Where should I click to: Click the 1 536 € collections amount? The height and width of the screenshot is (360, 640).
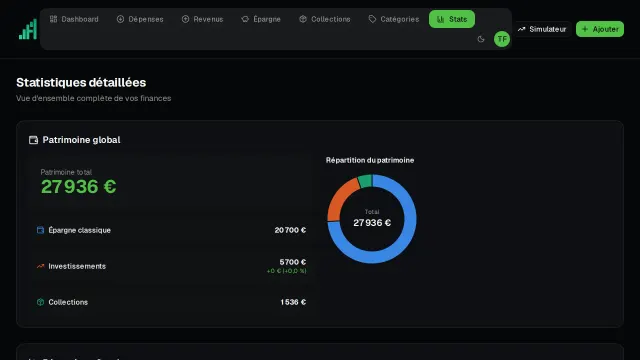coord(293,302)
